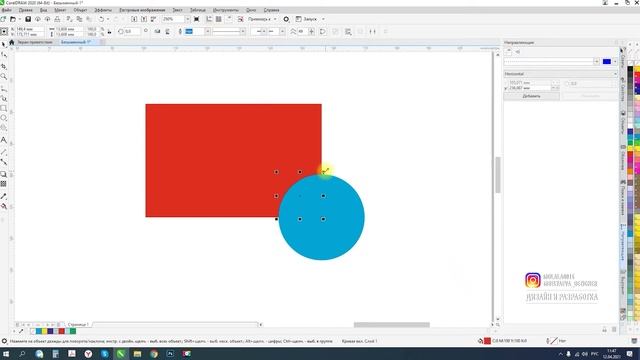The width and height of the screenshot is (640, 360).
Task: Click the horizontal scrollbar thumb
Action: [x=391, y=325]
